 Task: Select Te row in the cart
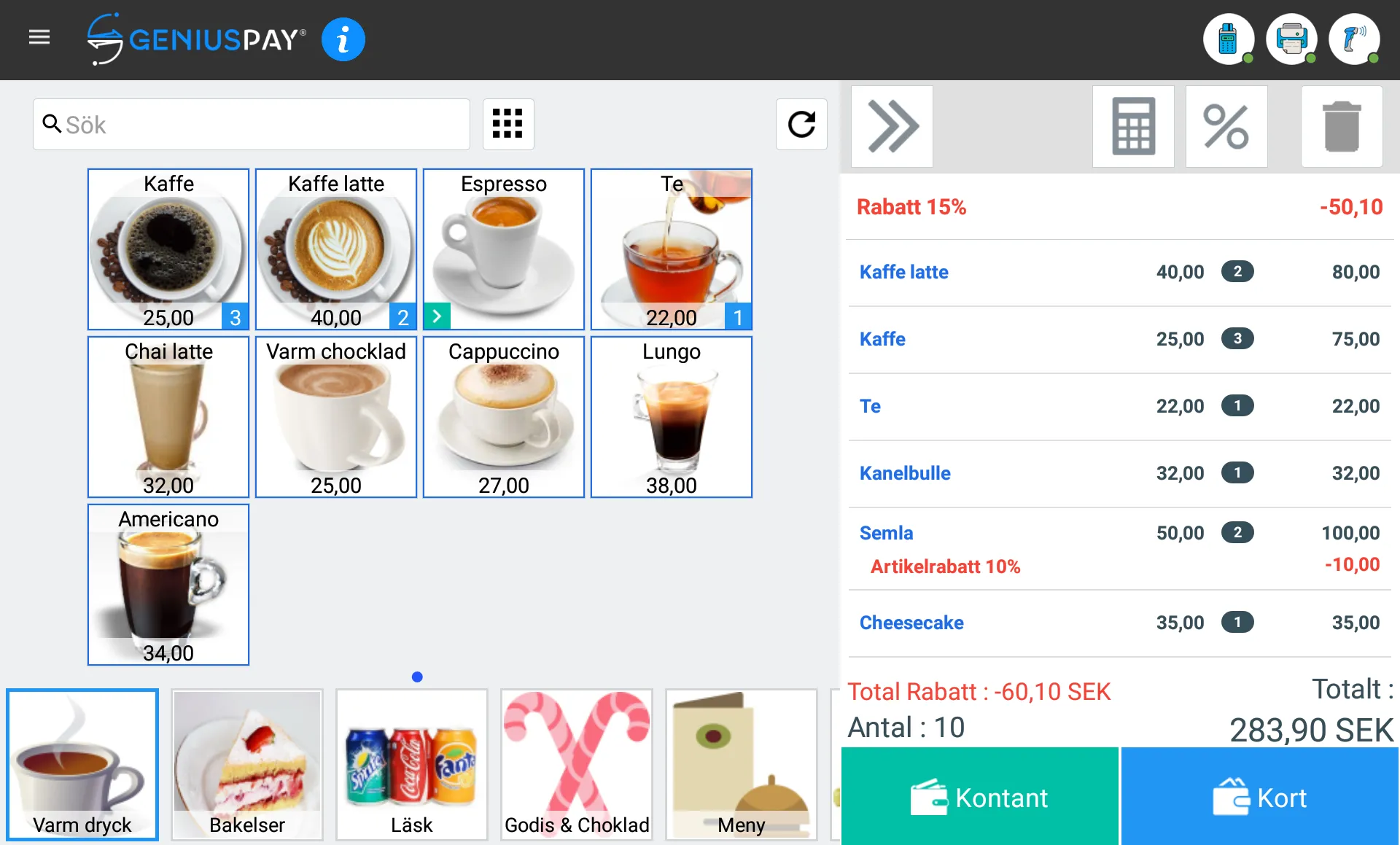(x=1120, y=406)
